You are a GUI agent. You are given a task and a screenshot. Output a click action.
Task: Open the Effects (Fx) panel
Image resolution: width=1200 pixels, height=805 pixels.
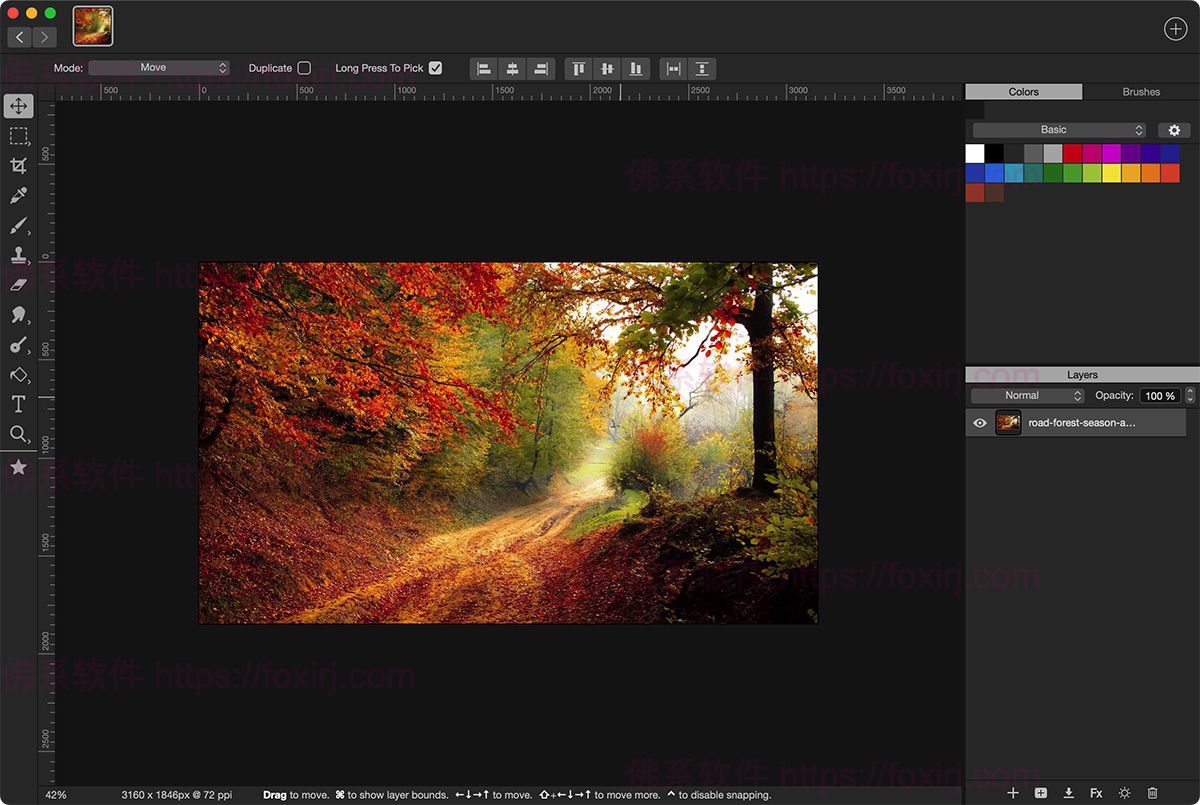click(1095, 792)
